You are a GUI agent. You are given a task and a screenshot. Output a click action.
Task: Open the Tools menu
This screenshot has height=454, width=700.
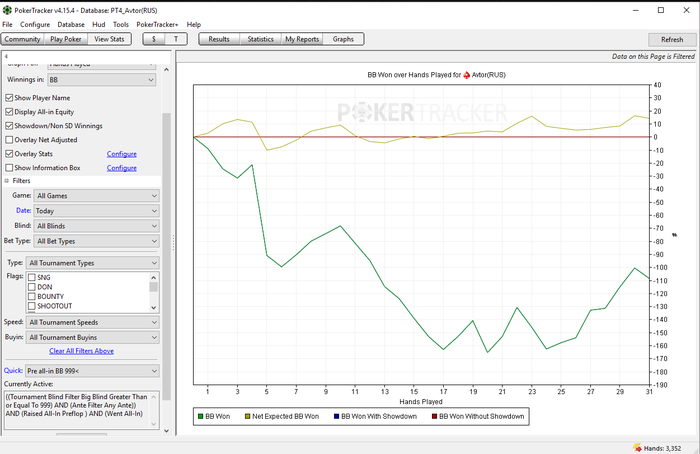(x=121, y=25)
